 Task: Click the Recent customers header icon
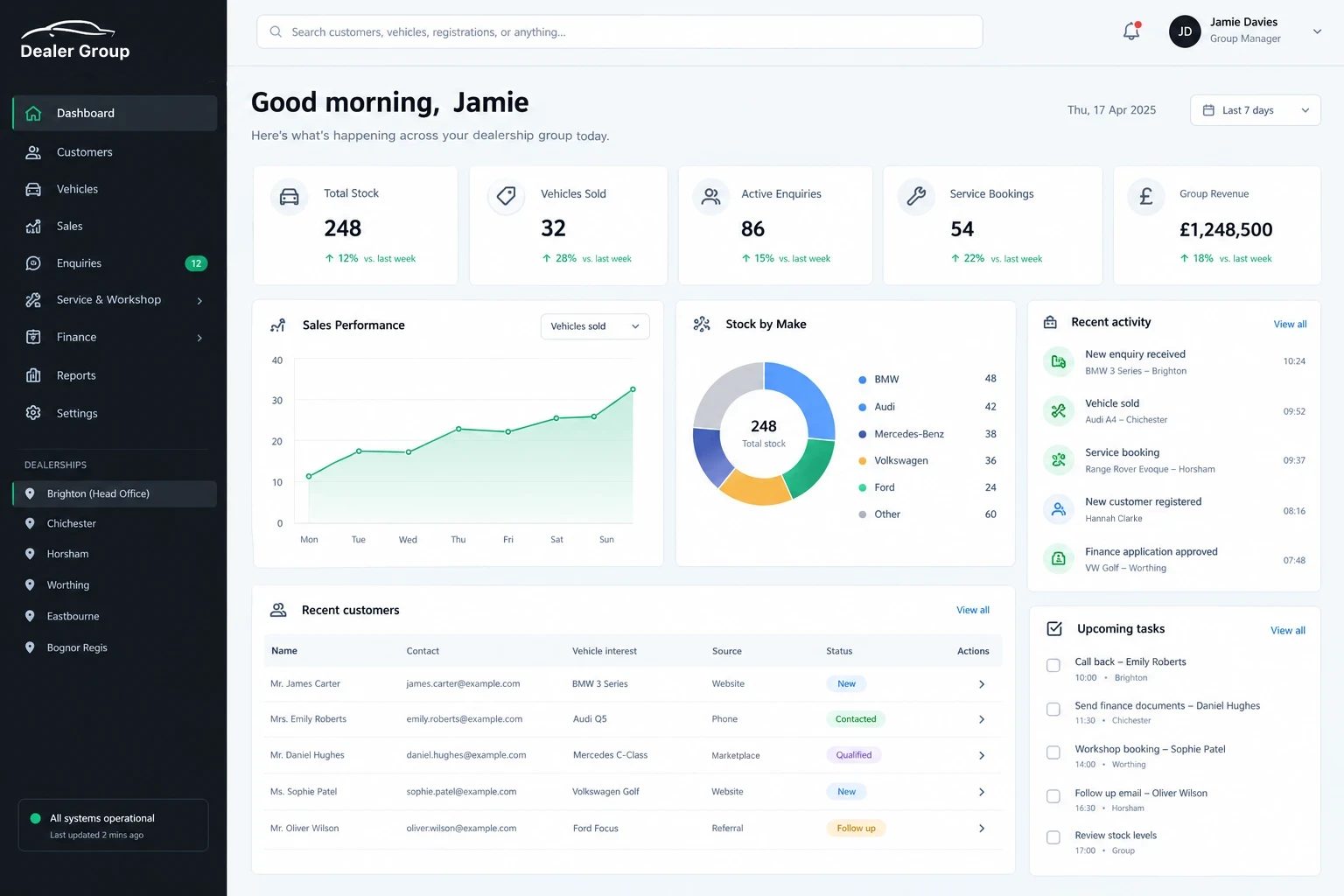[x=278, y=610]
